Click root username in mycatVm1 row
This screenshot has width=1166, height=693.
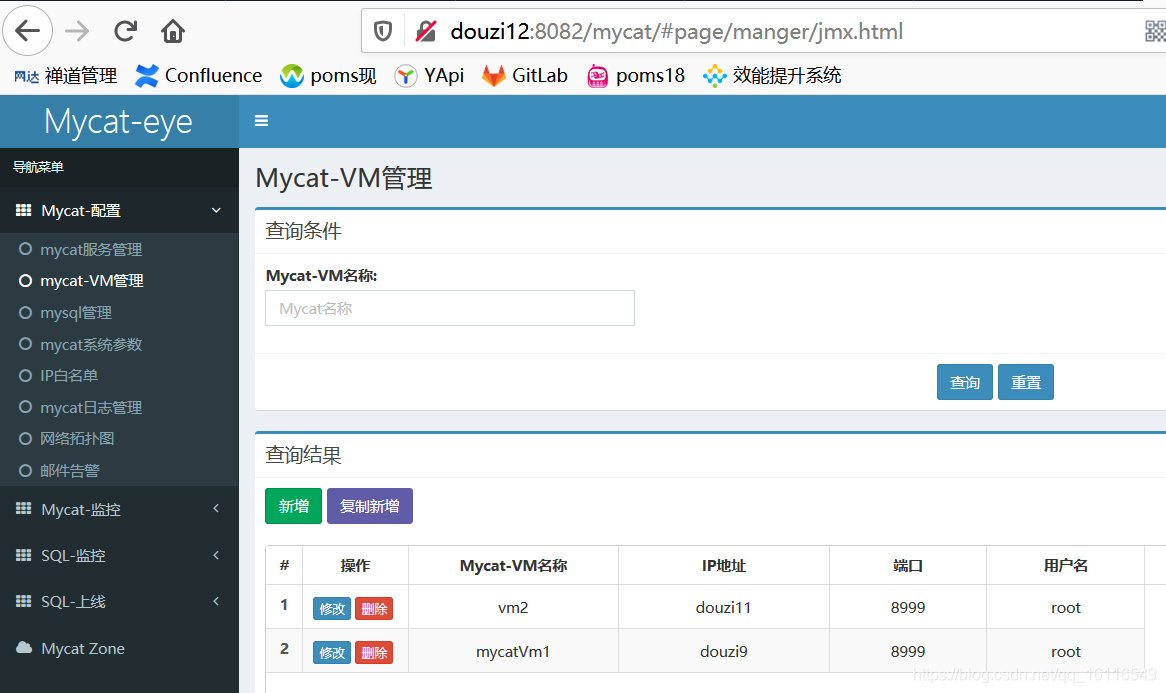coord(1066,651)
